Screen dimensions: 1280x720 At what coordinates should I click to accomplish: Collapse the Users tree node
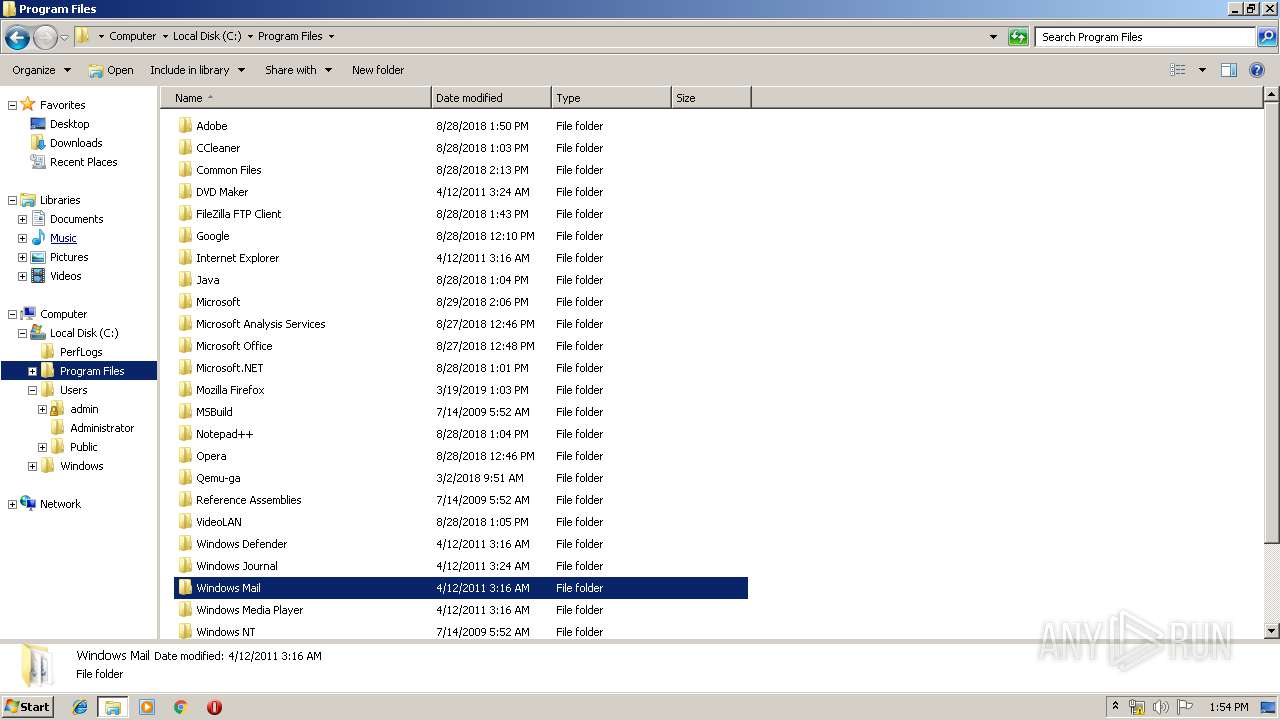(32, 390)
